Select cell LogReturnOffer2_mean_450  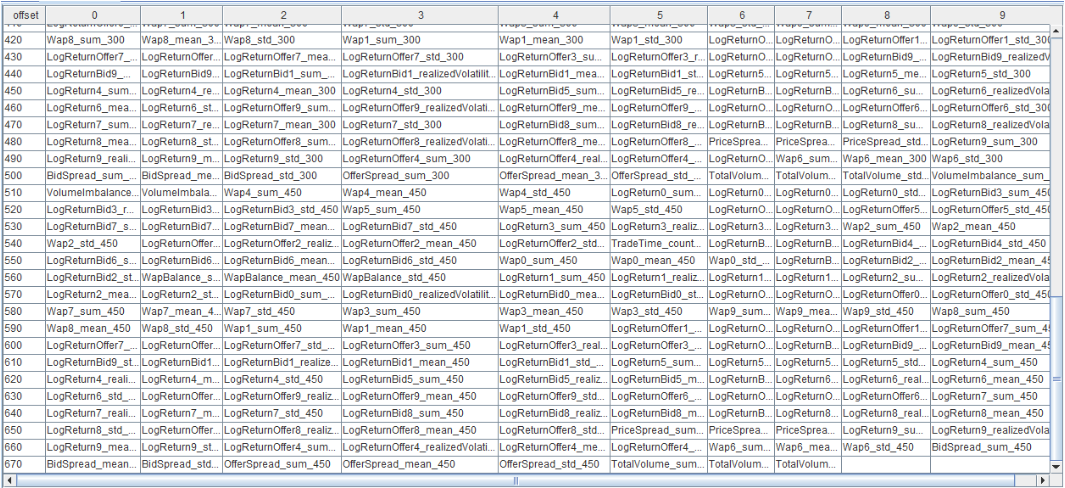click(x=419, y=243)
